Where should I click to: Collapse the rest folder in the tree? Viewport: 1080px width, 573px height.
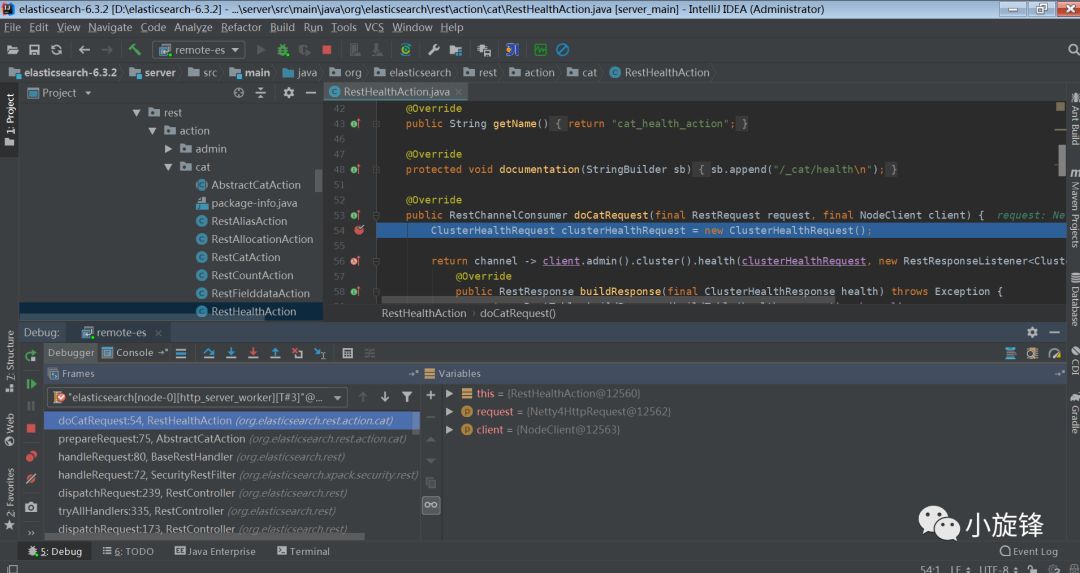pos(136,112)
